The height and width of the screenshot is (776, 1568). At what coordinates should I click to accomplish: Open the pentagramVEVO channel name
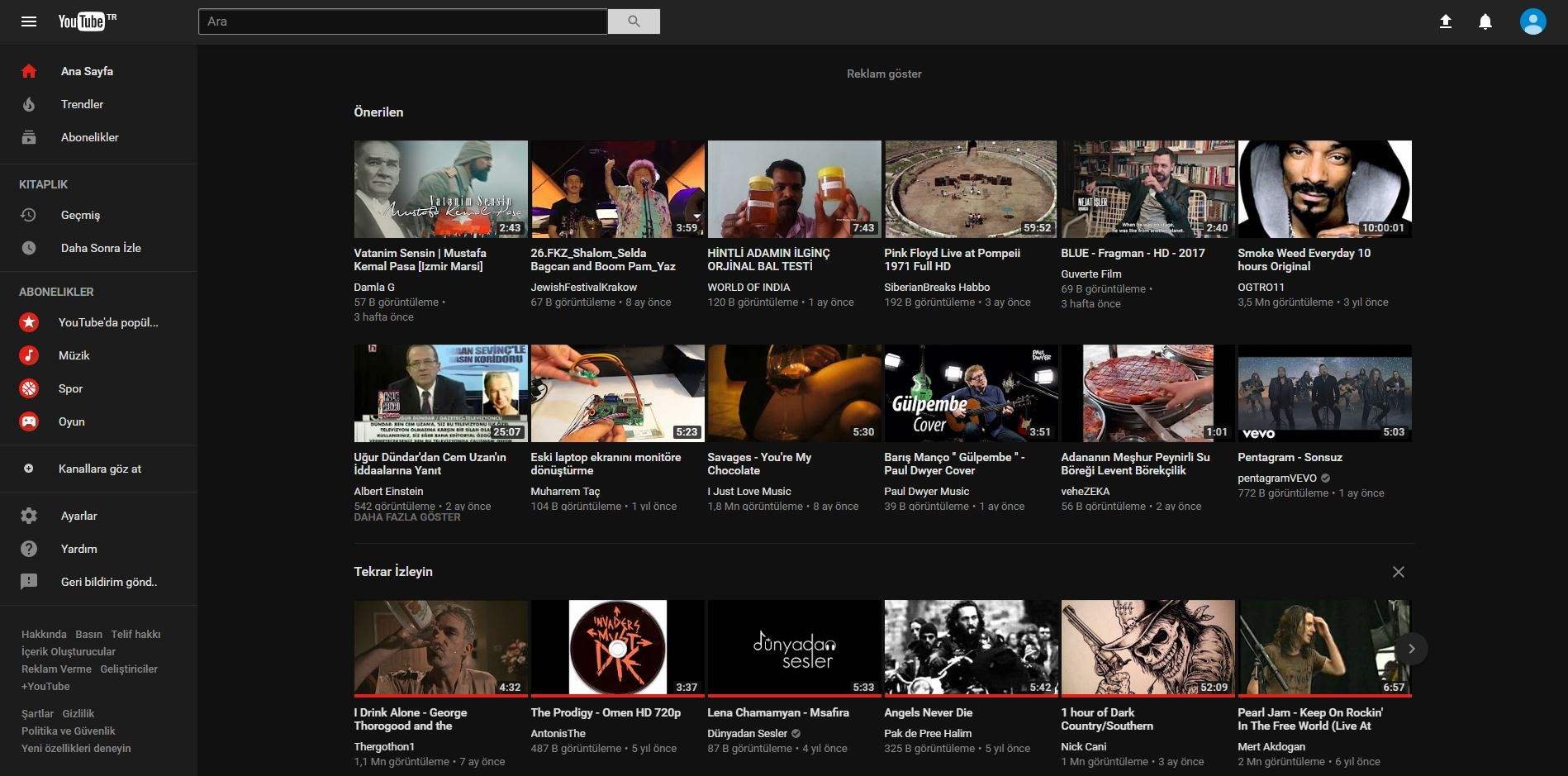tap(1277, 478)
